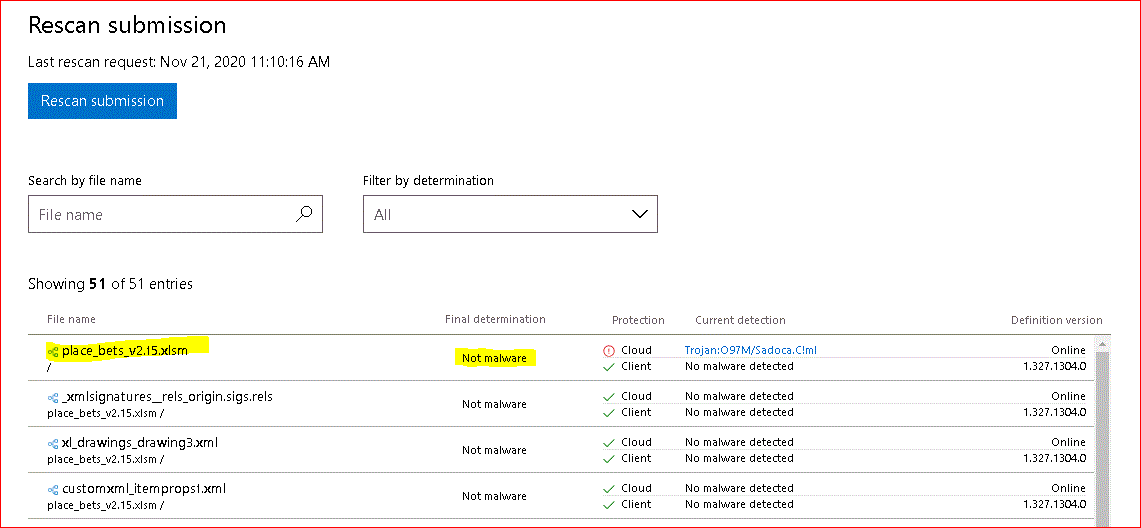Click the green Cloud checkmark in xl_drawings row
This screenshot has width=1141, height=528.
click(x=608, y=442)
